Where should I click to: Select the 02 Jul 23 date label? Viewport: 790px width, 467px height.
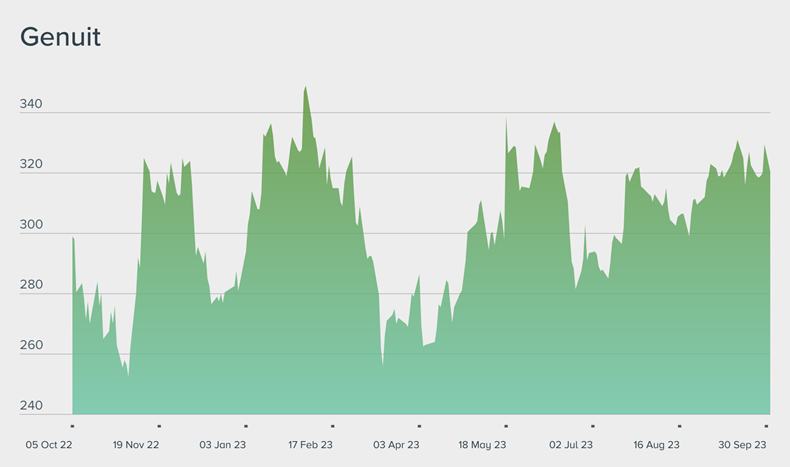(571, 444)
